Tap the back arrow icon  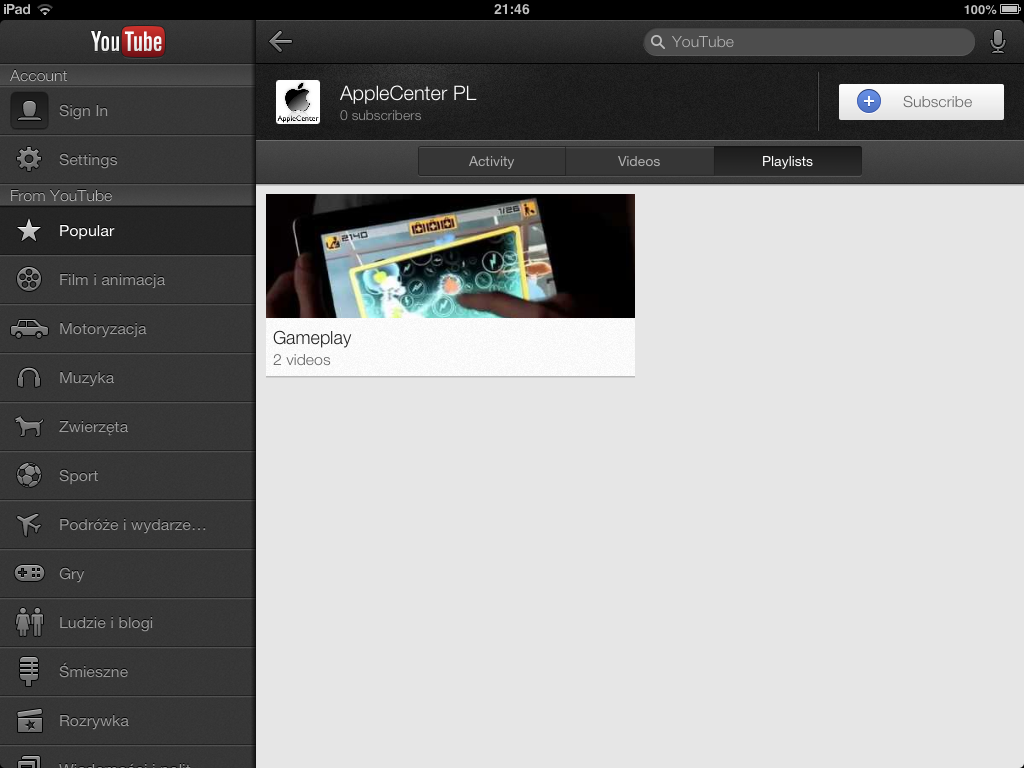[x=281, y=41]
